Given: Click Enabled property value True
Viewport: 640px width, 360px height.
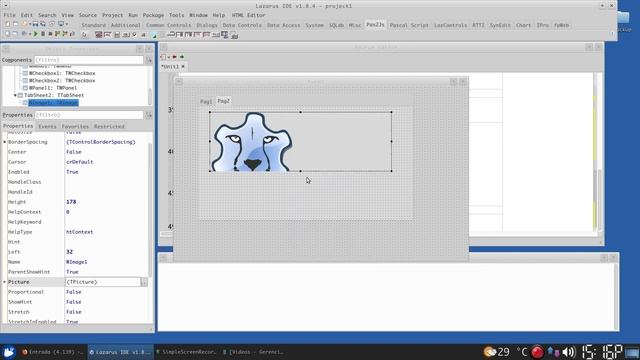Looking at the screenshot, I should (x=72, y=172).
